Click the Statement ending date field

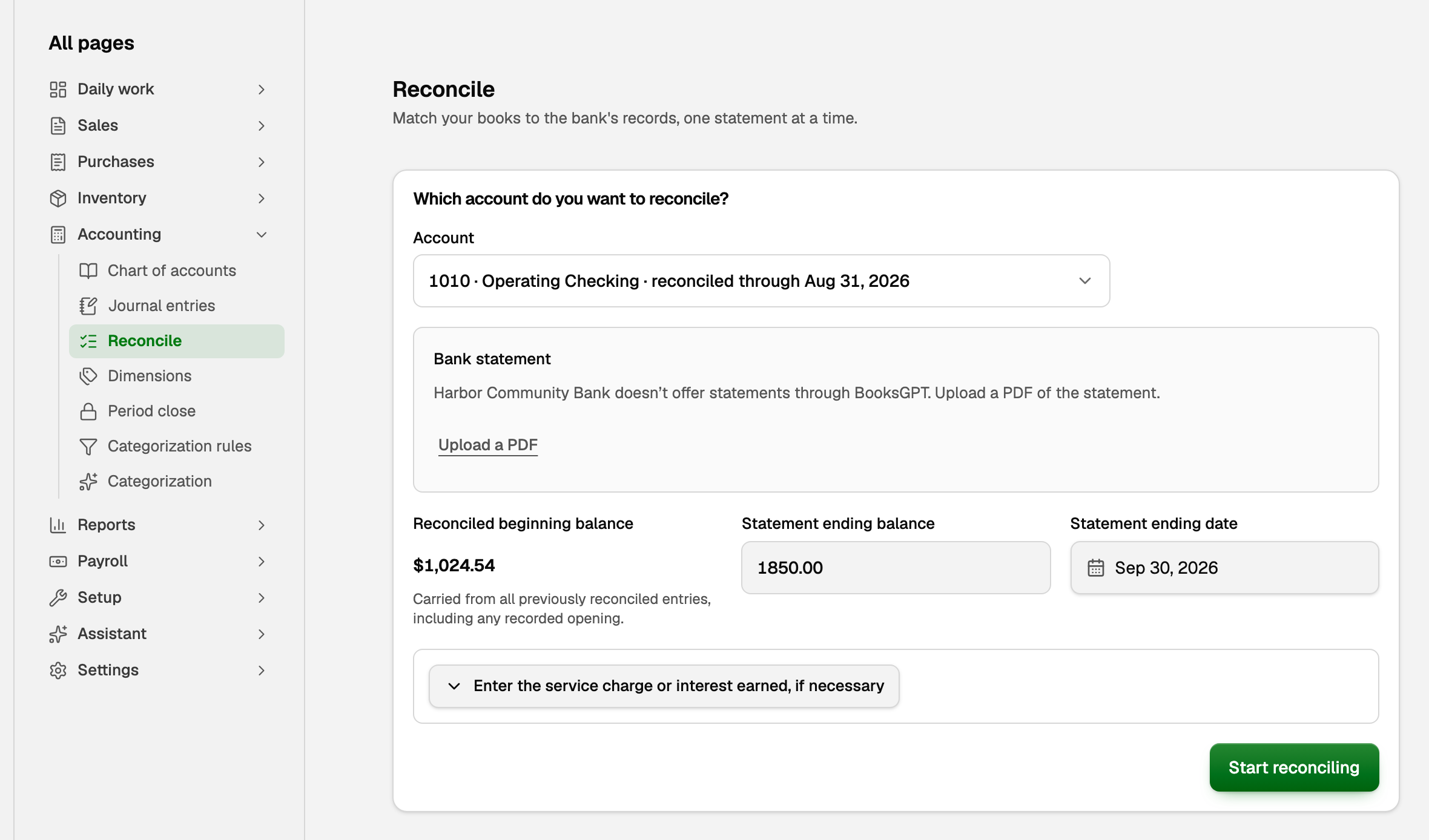tap(1224, 568)
